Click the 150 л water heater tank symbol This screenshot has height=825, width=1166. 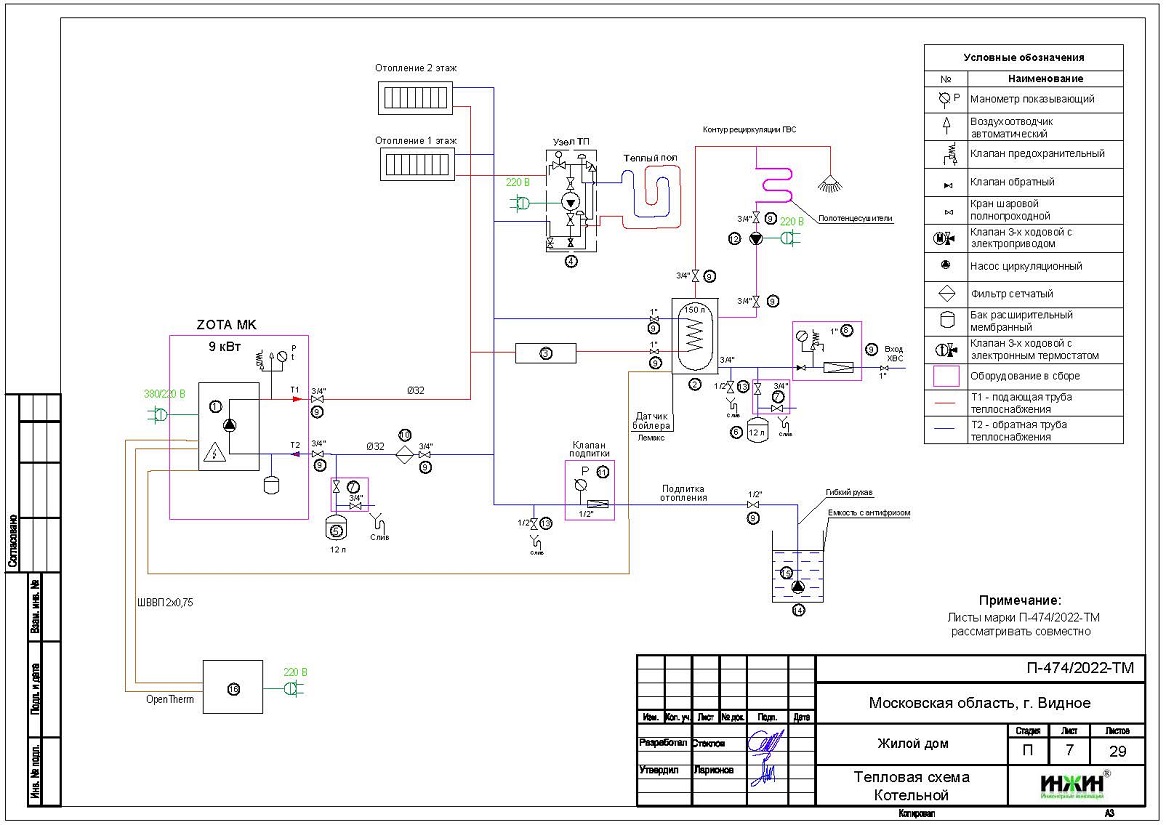tap(692, 337)
